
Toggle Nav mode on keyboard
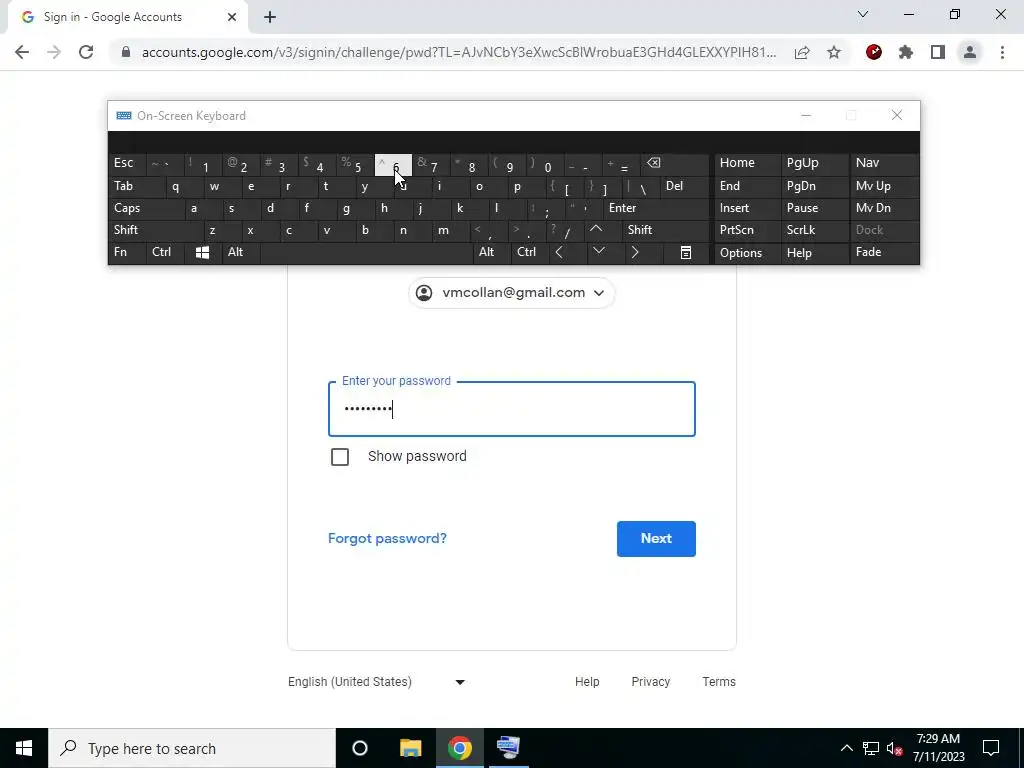[884, 163]
